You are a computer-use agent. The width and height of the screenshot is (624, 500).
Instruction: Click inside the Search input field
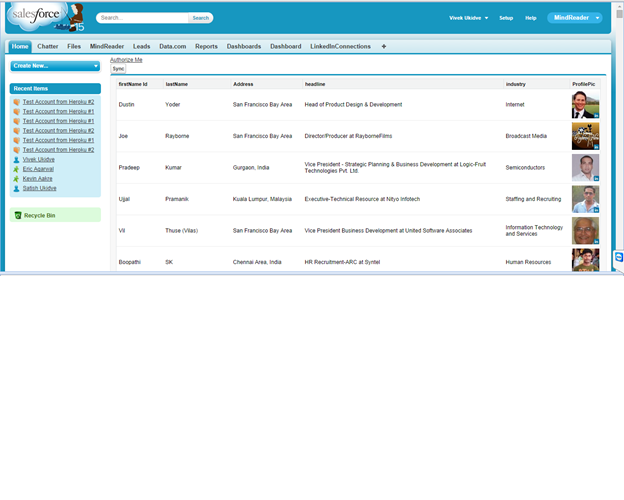(143, 18)
